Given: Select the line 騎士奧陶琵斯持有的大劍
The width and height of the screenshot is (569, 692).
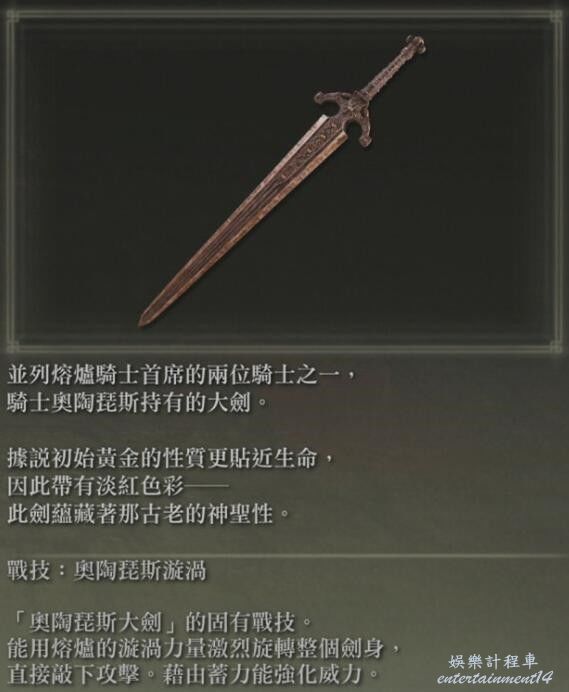Looking at the screenshot, I should (x=137, y=402).
